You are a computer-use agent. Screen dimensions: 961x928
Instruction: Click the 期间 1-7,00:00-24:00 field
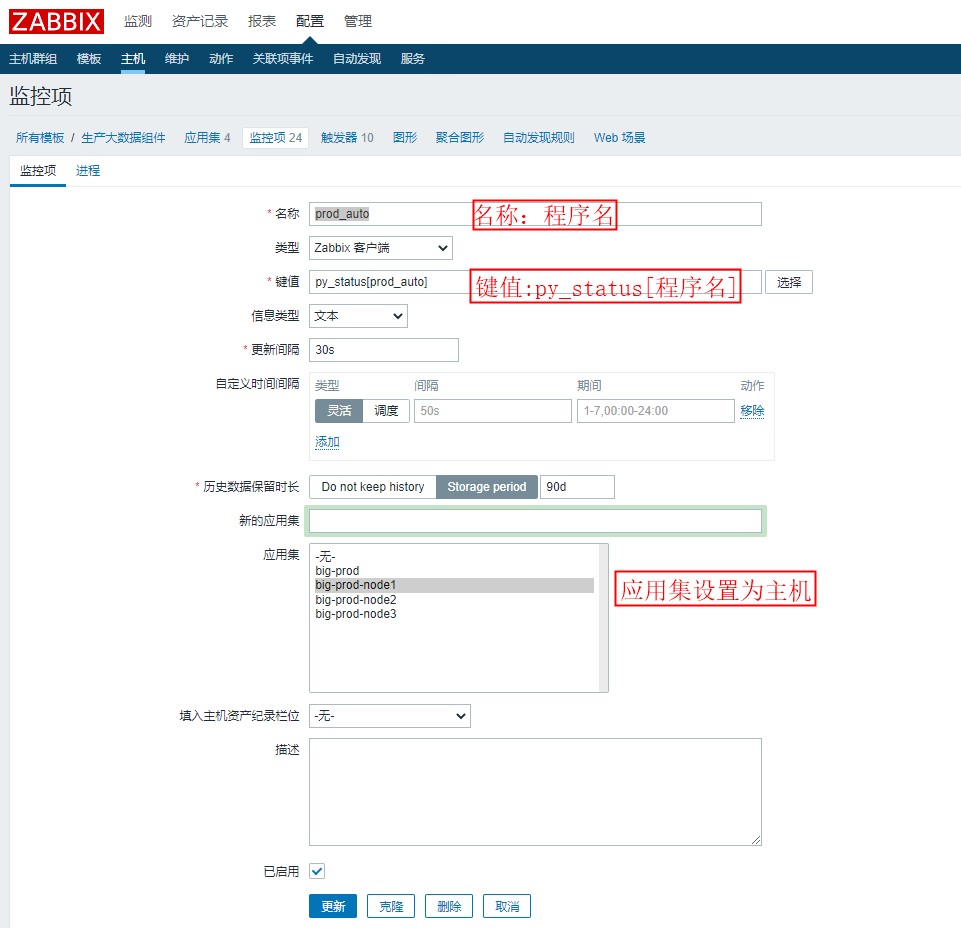click(x=656, y=411)
